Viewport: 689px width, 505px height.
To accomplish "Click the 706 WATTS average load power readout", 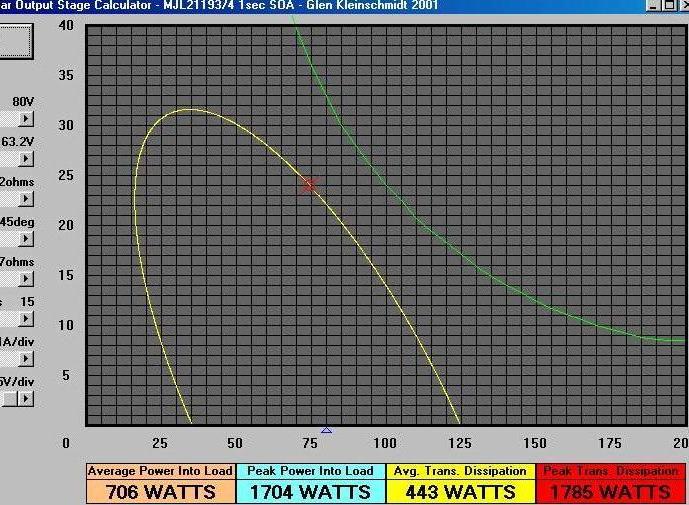I will [161, 491].
